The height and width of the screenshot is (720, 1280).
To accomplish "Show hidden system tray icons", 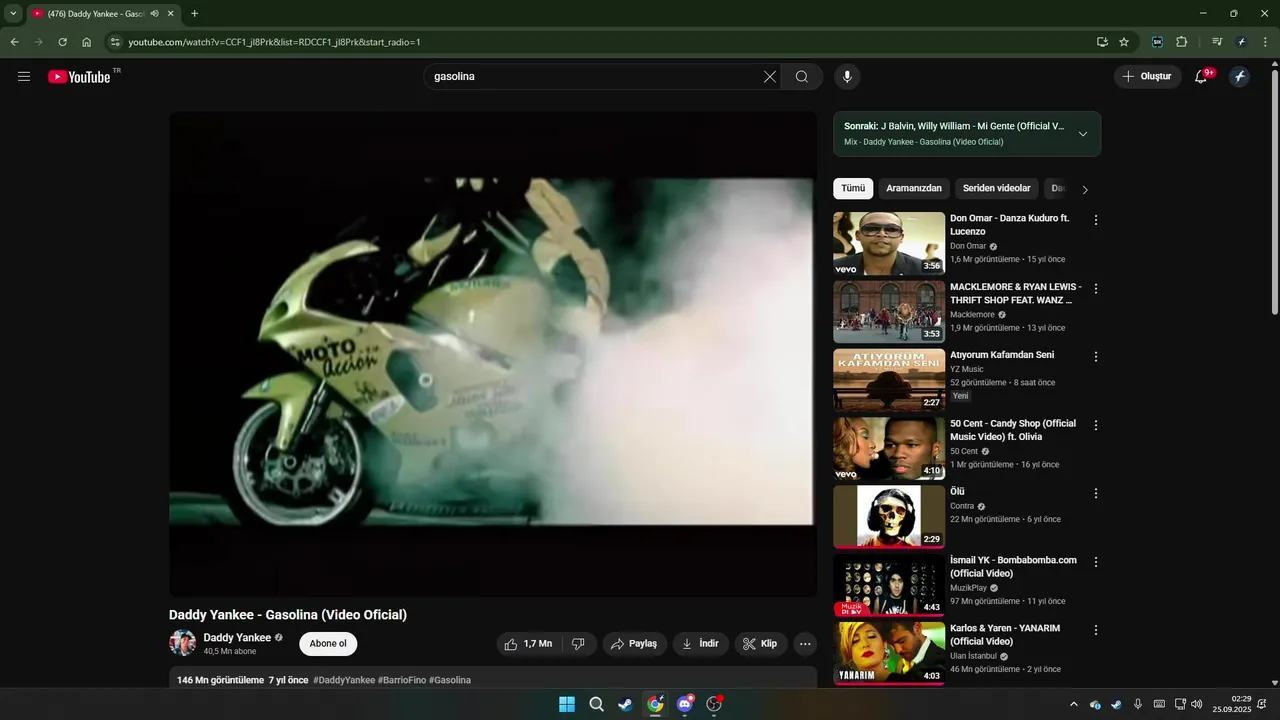I will point(1074,704).
